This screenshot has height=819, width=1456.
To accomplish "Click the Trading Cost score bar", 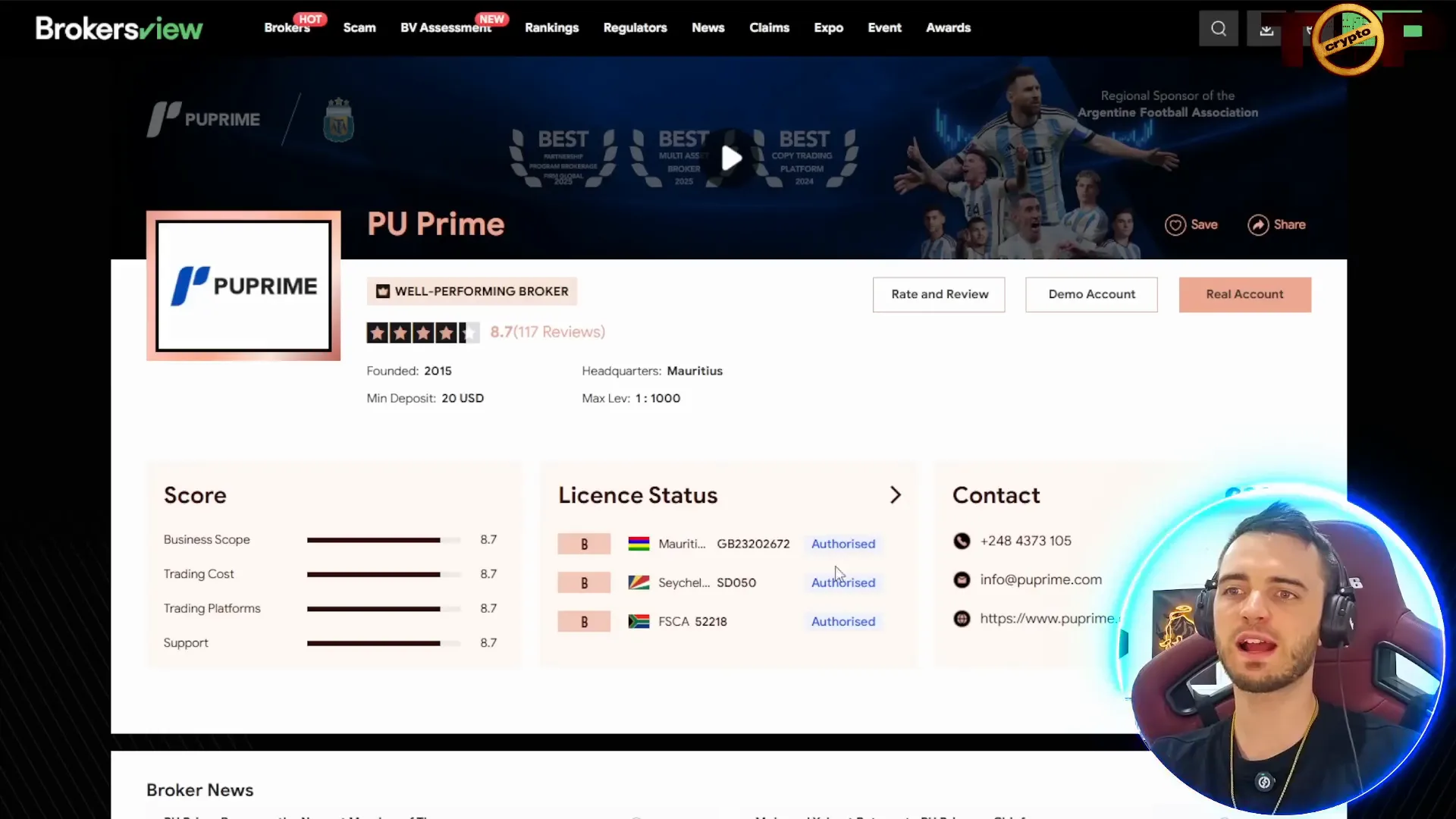I will tap(384, 574).
